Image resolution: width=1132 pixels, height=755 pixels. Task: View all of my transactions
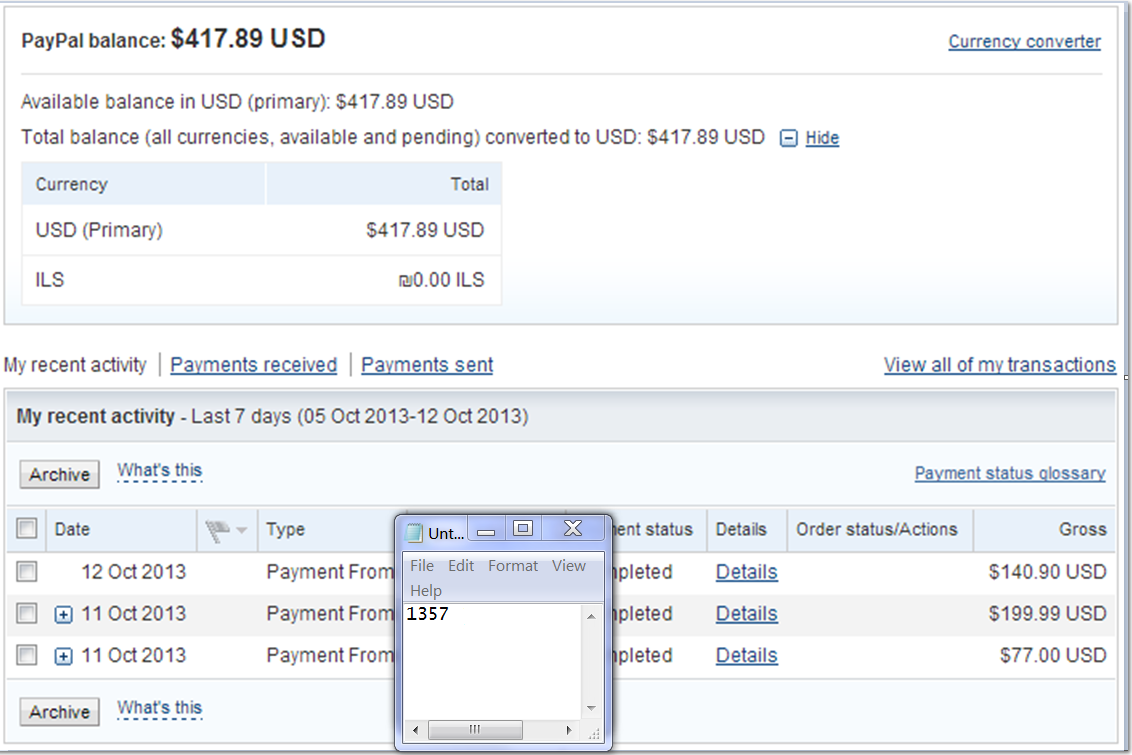[1000, 365]
